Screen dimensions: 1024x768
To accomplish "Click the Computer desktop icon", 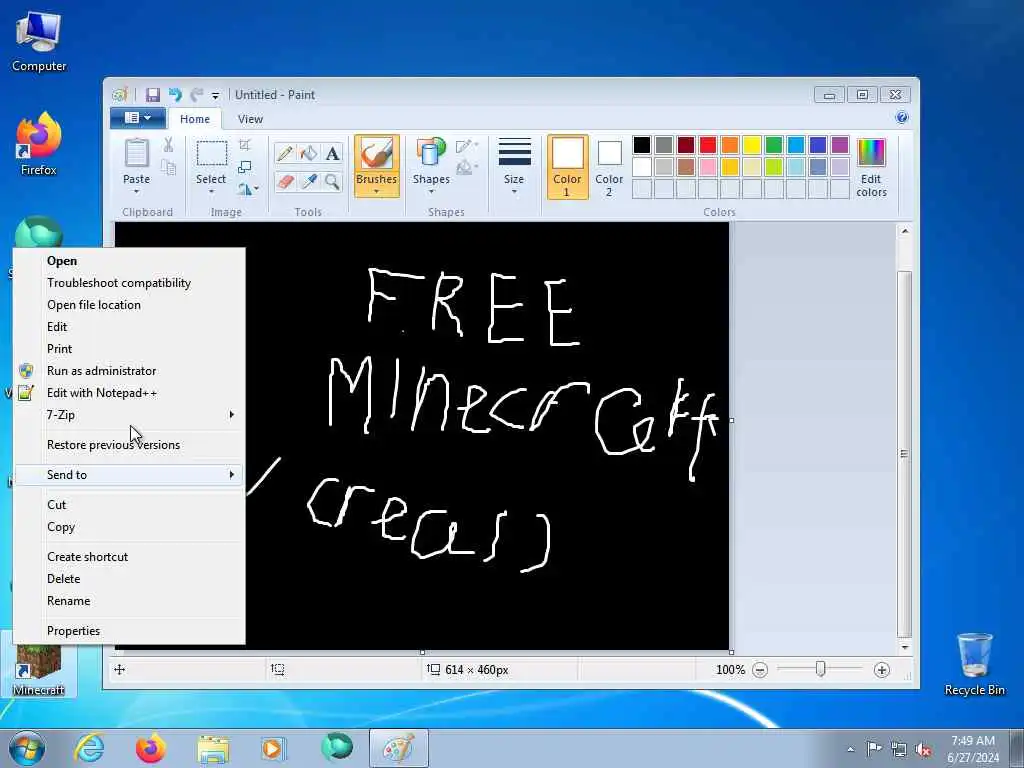I will pyautogui.click(x=39, y=42).
